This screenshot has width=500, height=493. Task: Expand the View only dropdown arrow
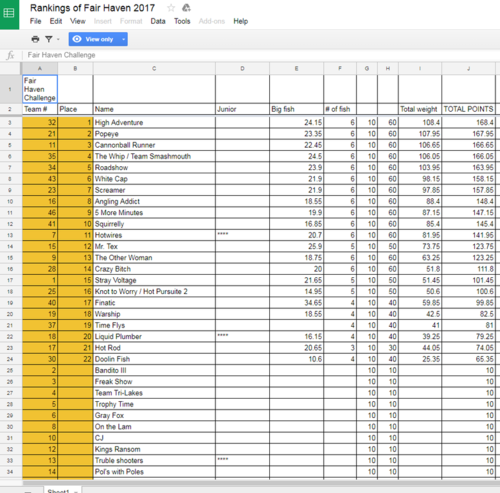[x=123, y=39]
